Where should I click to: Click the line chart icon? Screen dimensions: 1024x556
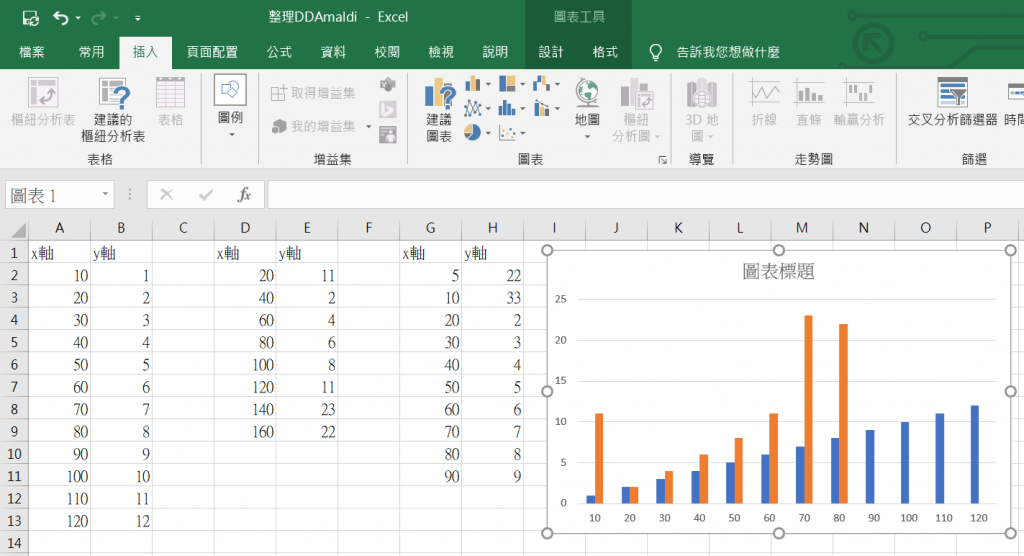tap(473, 108)
